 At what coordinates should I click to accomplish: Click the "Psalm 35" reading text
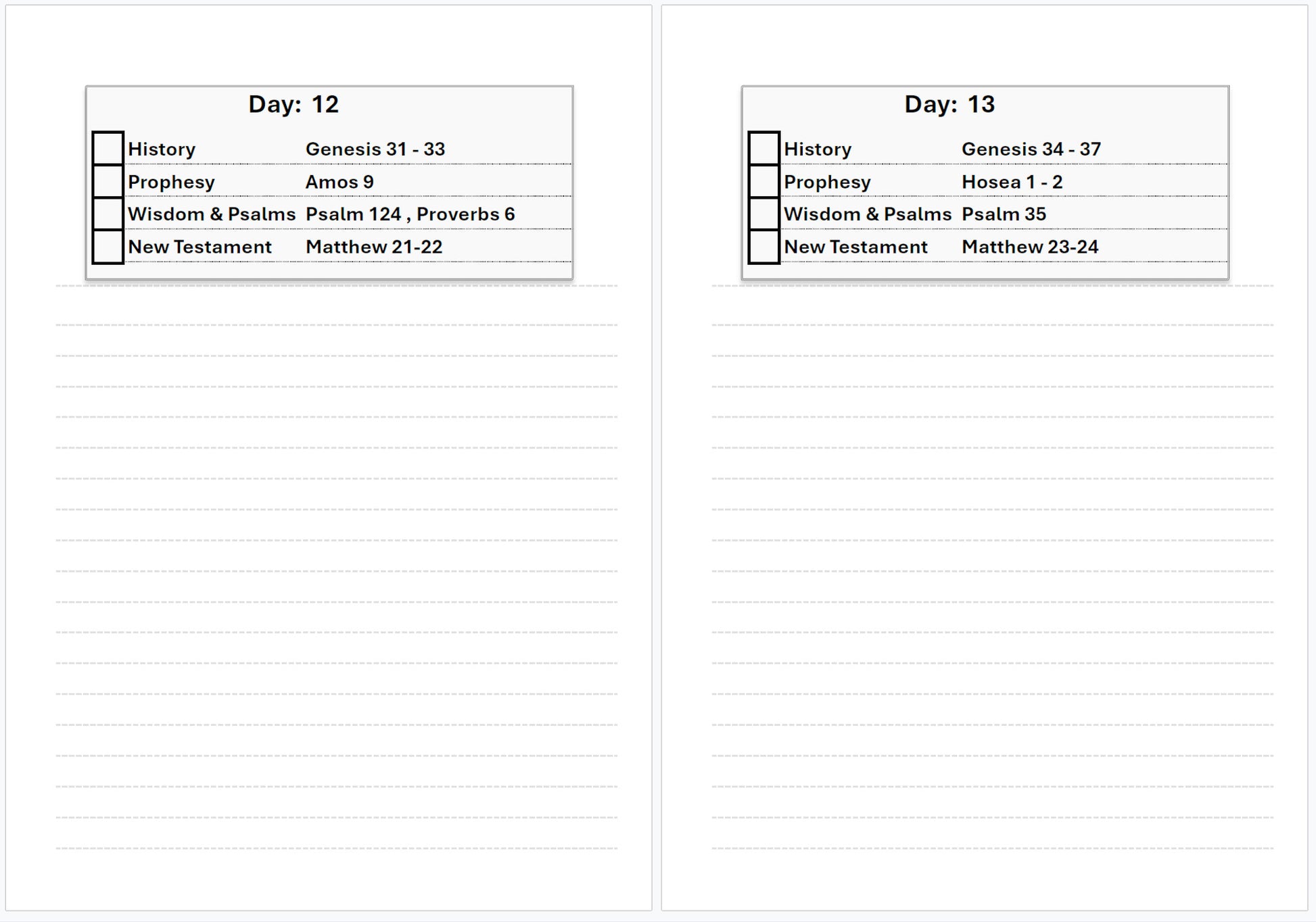pos(1004,214)
